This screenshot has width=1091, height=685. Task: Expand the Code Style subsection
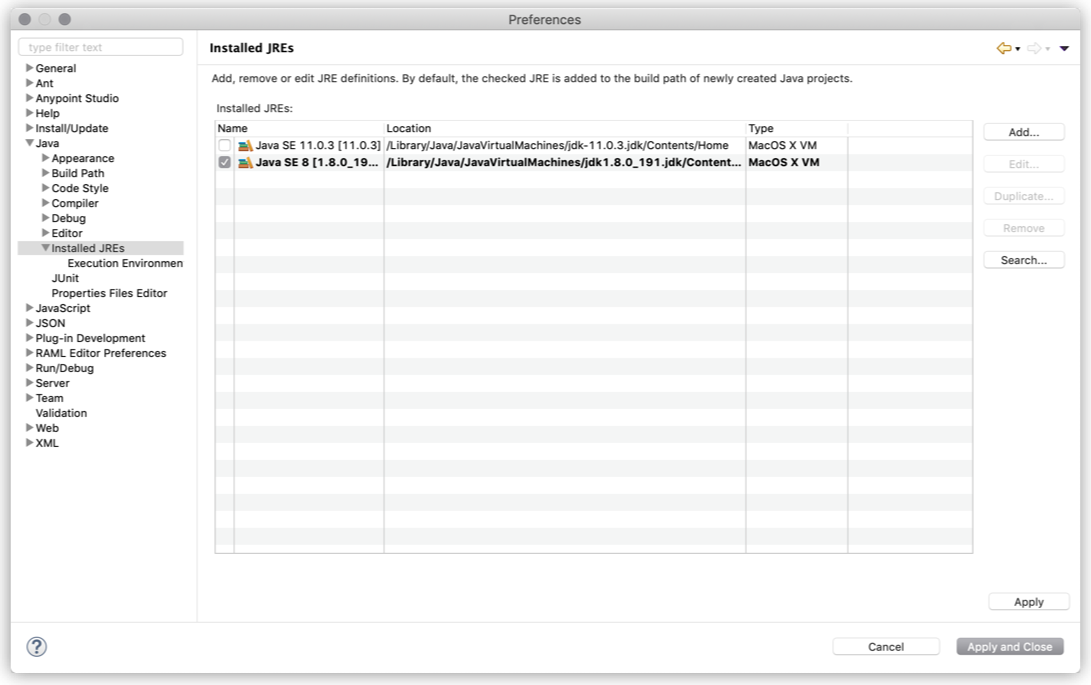tap(45, 188)
